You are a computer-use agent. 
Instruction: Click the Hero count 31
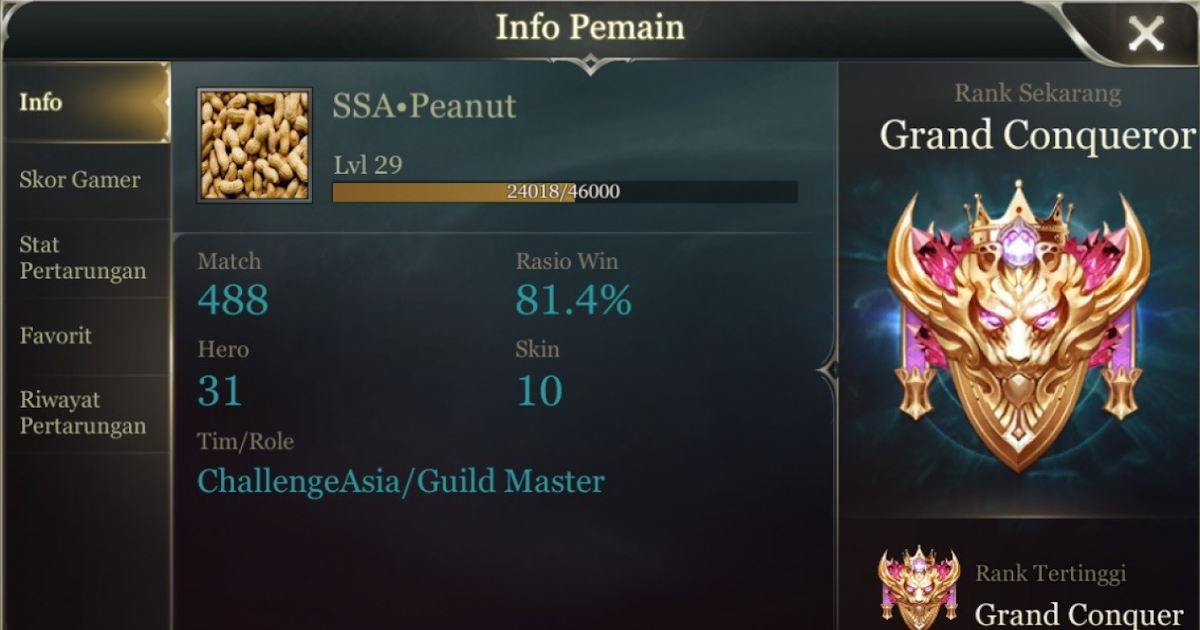pos(220,390)
